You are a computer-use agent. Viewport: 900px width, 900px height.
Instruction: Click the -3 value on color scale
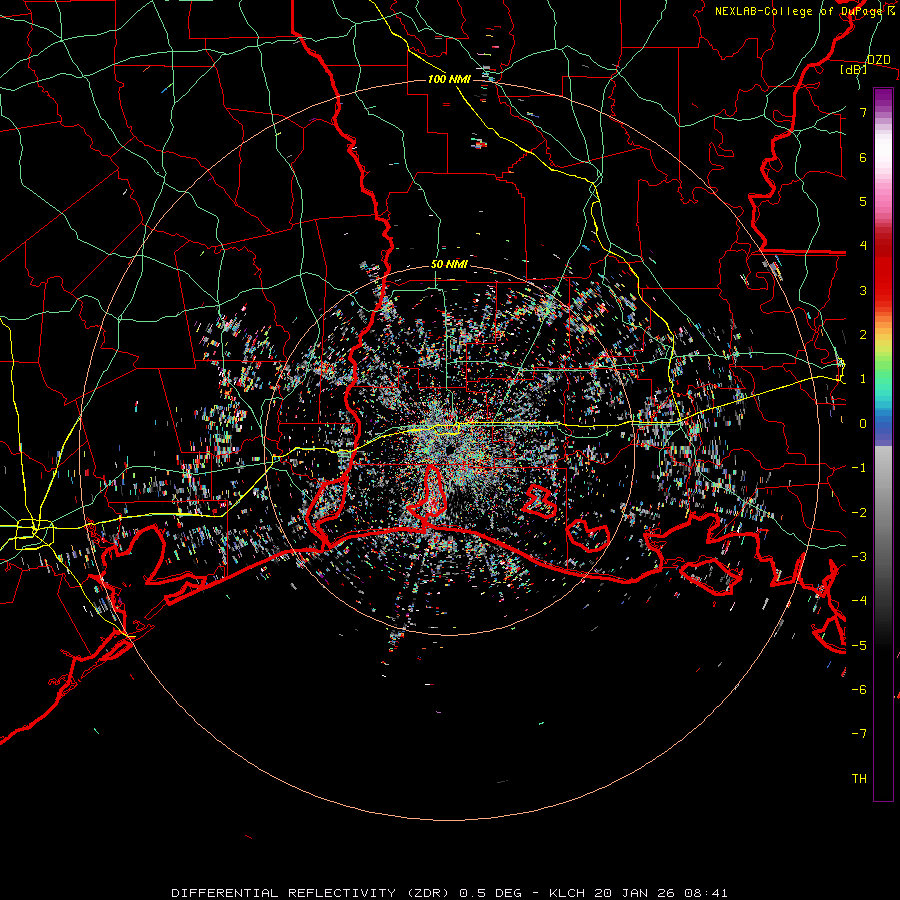(859, 557)
